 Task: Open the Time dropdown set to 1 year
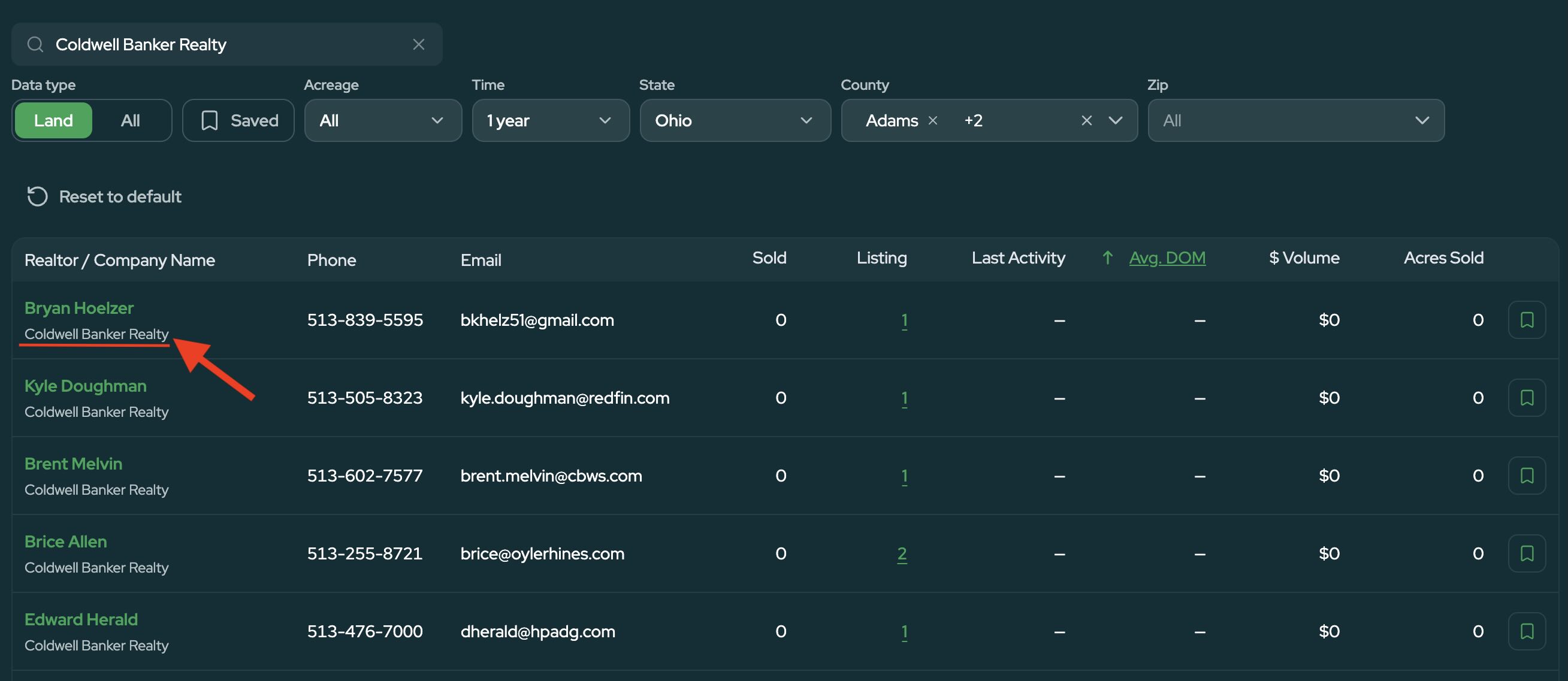pos(551,120)
